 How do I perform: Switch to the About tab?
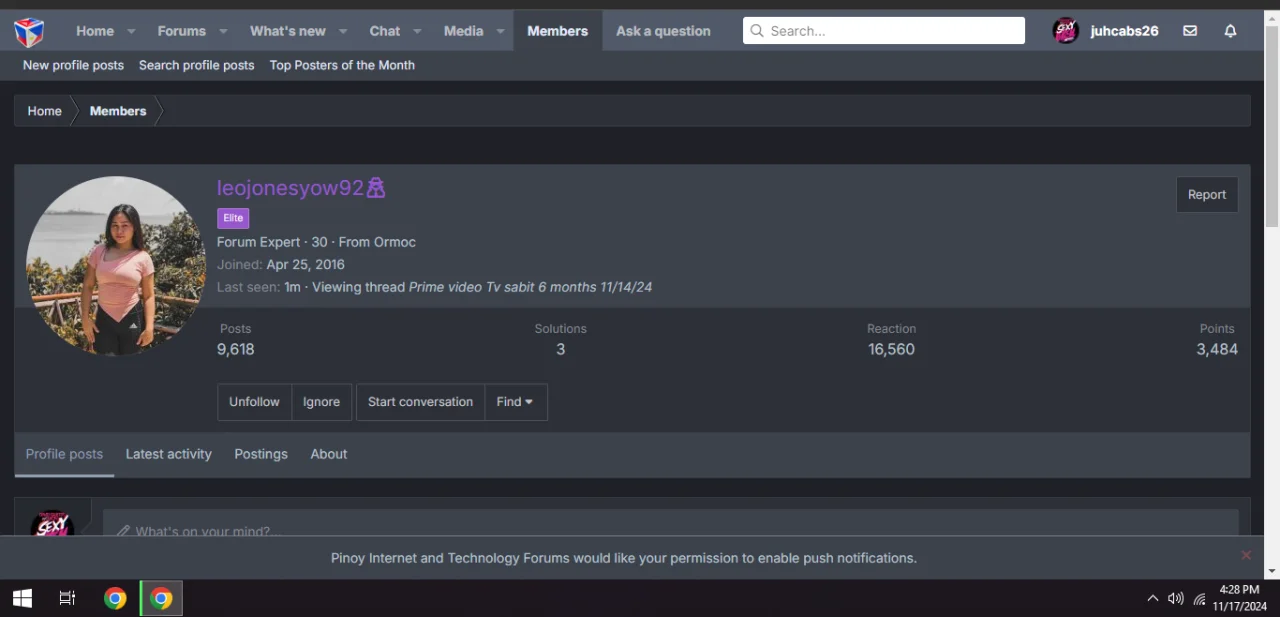(328, 454)
